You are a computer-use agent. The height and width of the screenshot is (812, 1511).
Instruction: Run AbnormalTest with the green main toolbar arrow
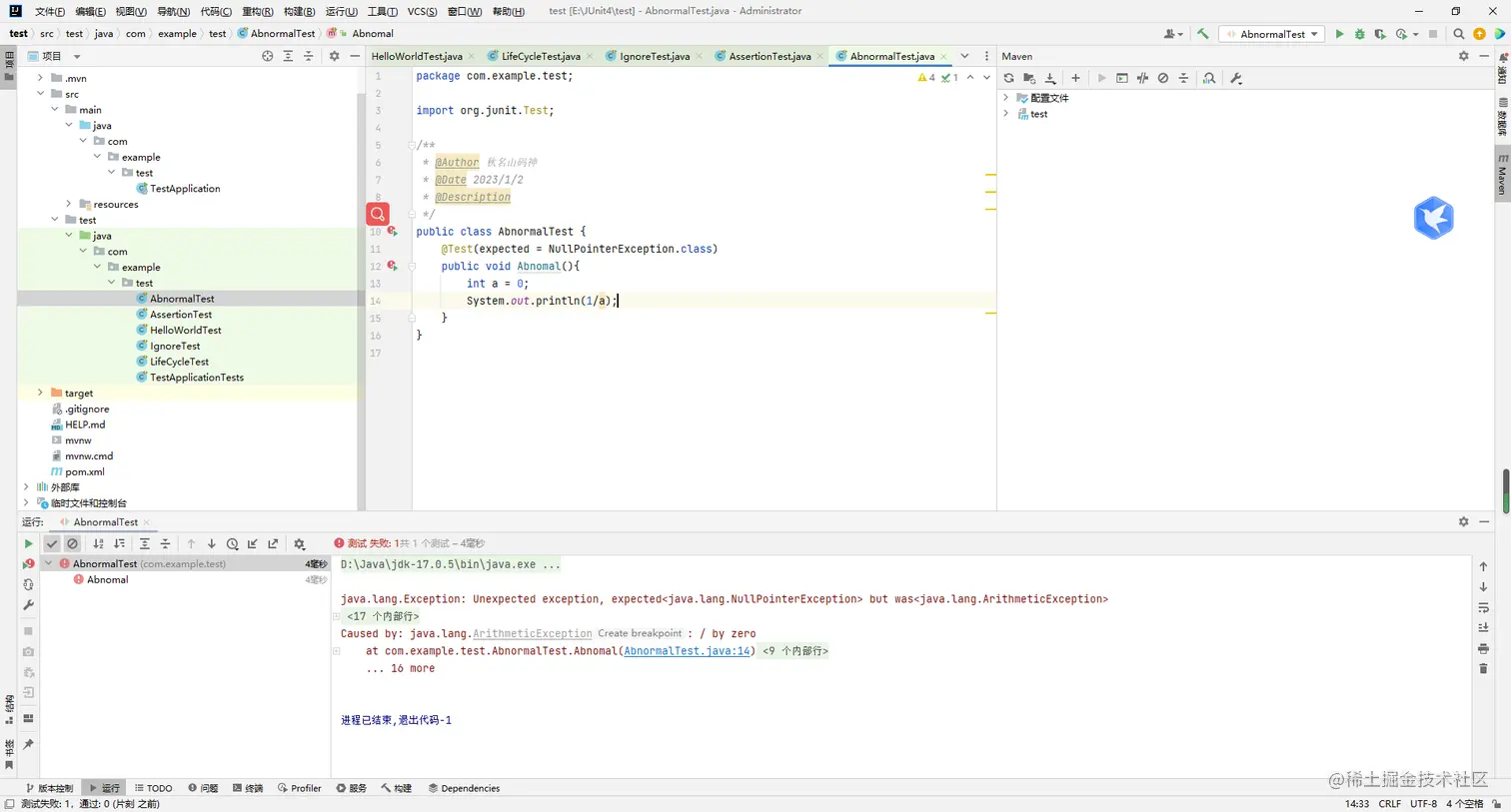pos(1339,34)
